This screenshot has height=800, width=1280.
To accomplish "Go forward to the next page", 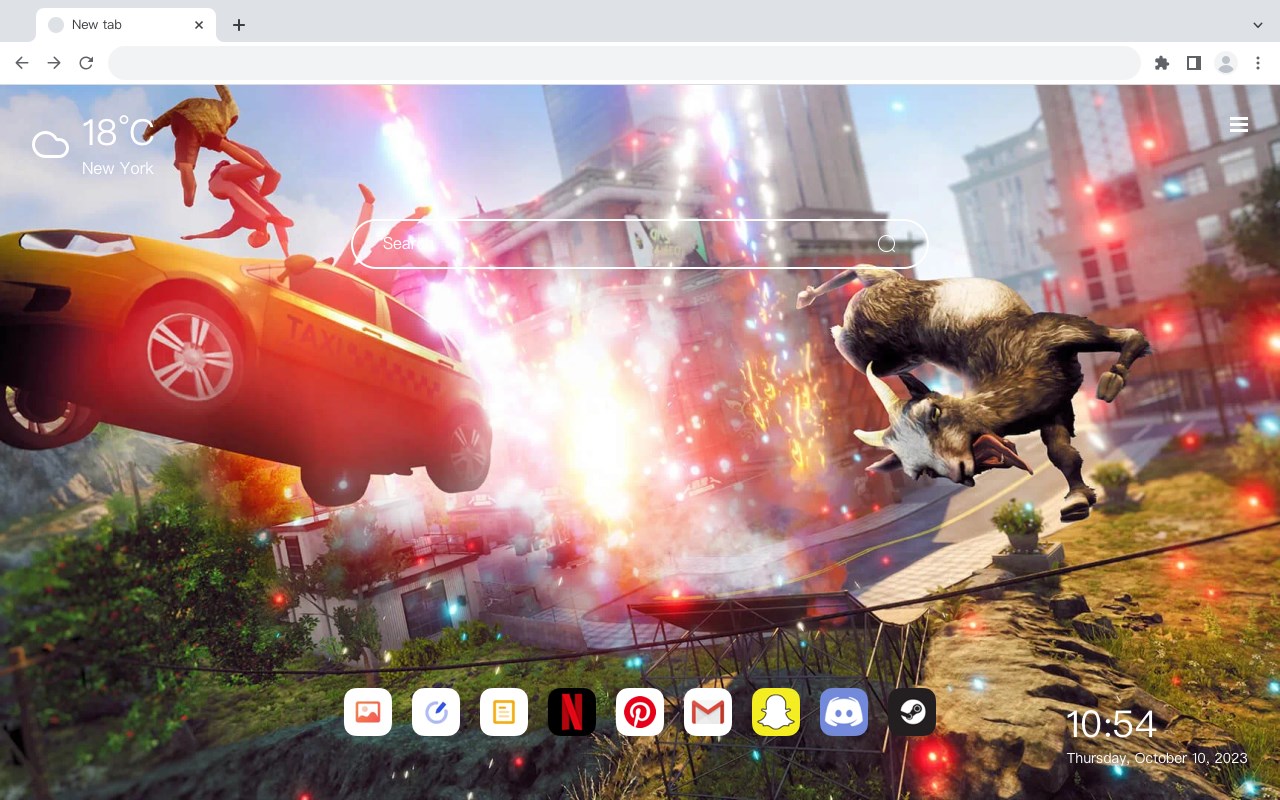I will 54,63.
